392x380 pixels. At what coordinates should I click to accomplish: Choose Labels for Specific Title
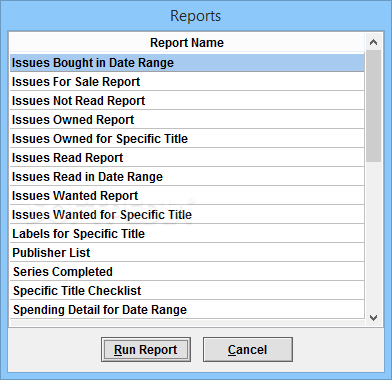[187, 234]
